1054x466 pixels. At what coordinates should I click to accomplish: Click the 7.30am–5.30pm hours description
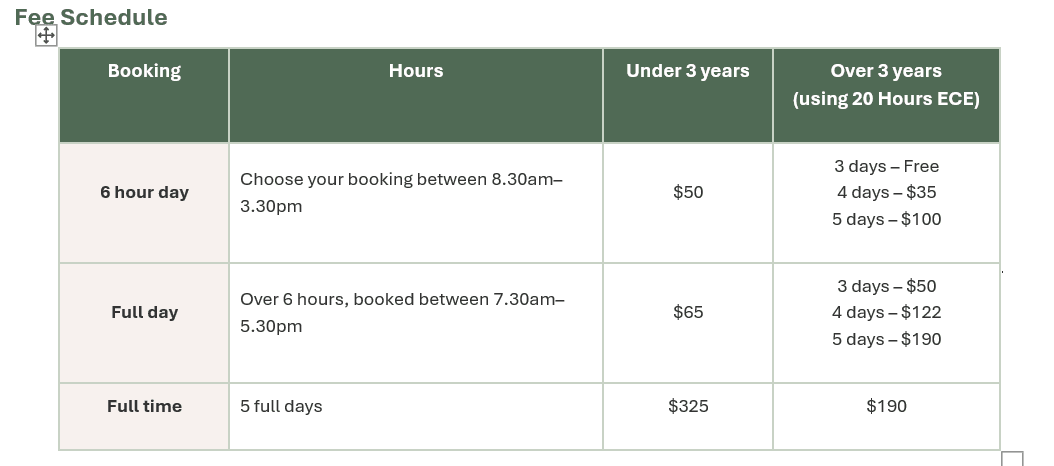[402, 312]
